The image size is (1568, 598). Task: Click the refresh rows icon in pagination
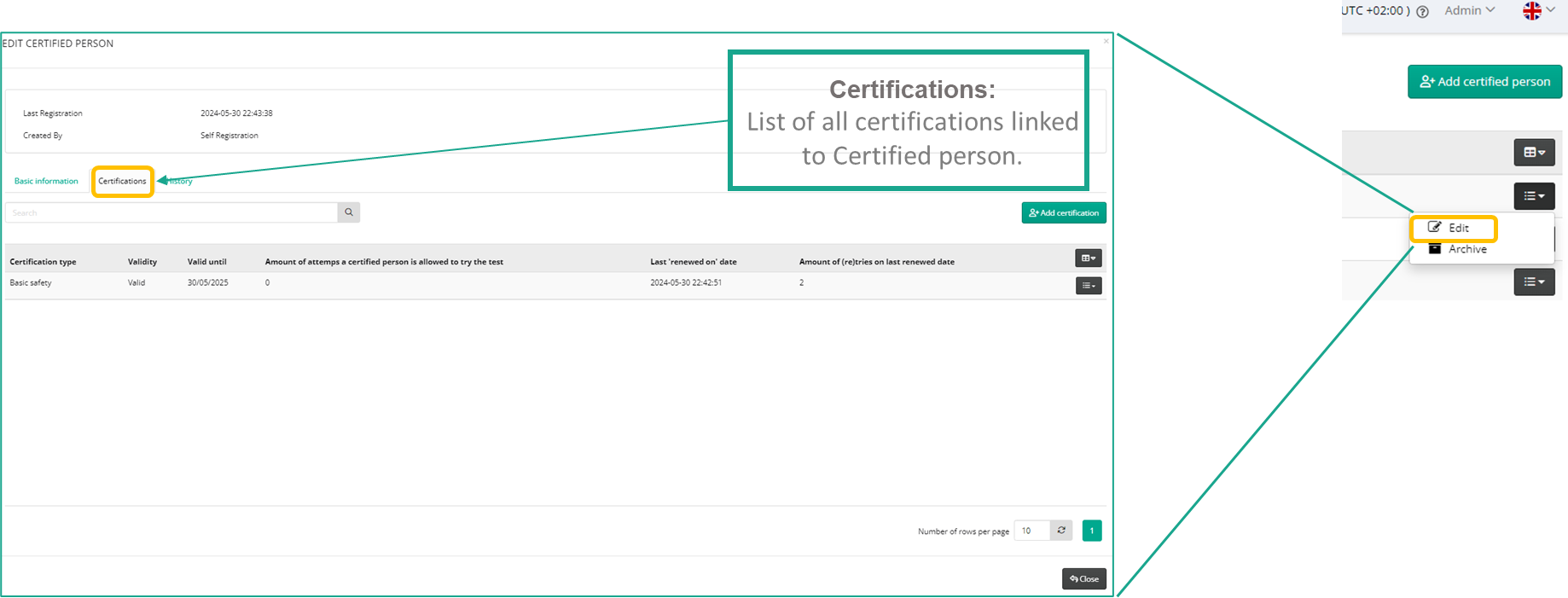tap(1061, 531)
